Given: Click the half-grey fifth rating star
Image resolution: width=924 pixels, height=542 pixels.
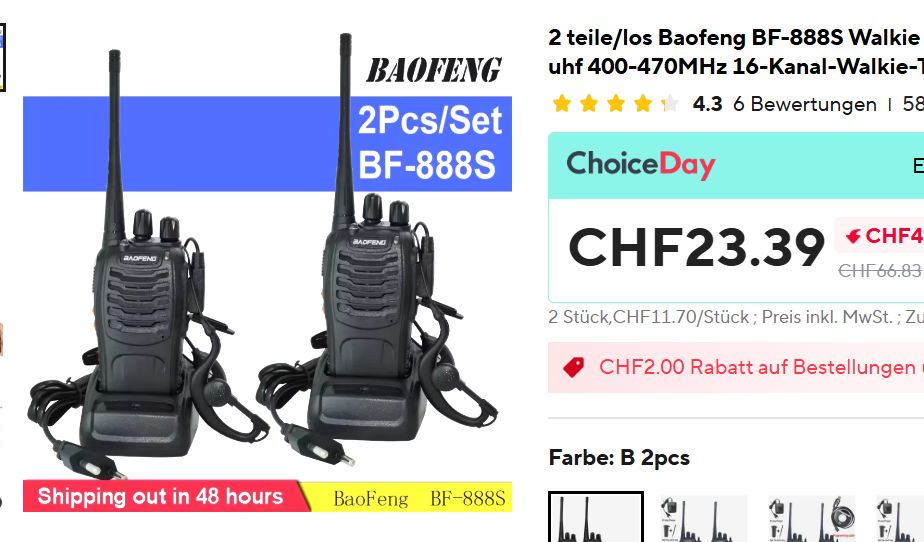Looking at the screenshot, I should pyautogui.click(x=669, y=104).
